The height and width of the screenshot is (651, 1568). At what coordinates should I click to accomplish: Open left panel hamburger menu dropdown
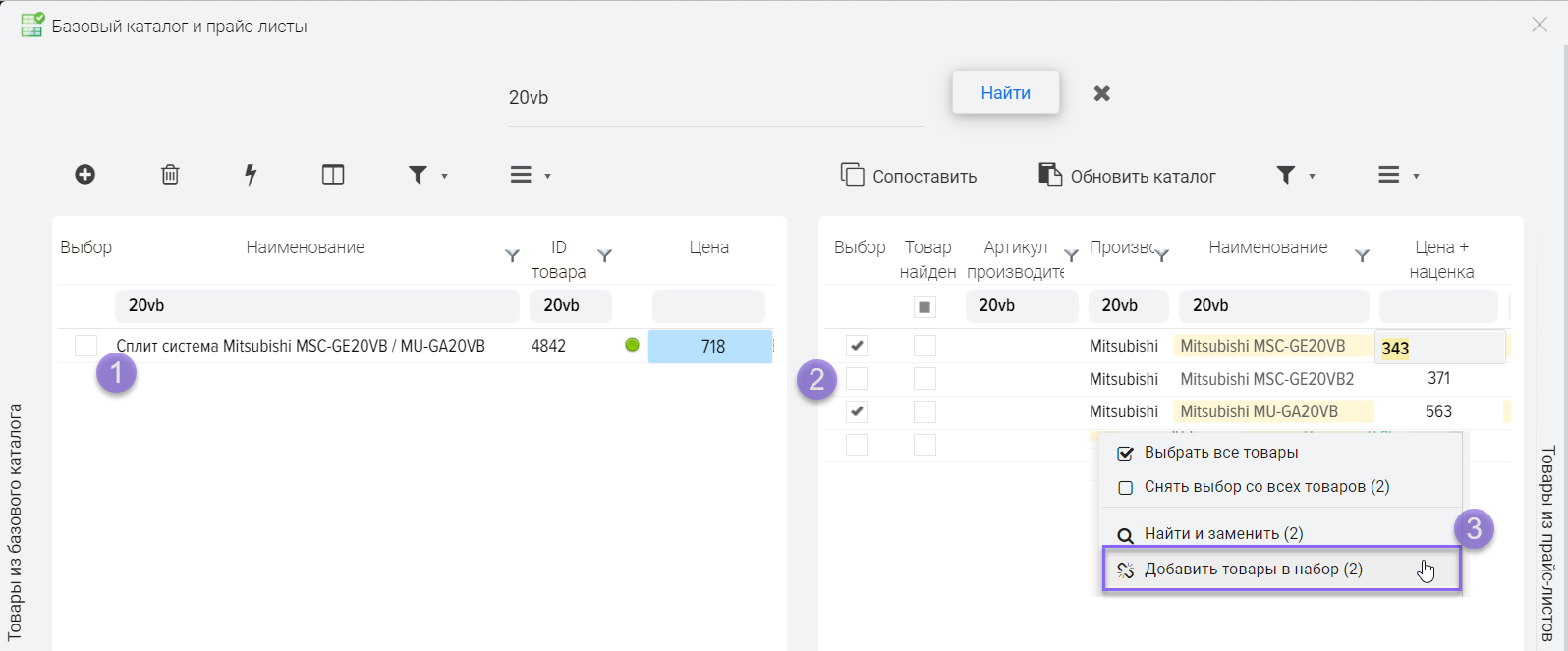pos(531,175)
